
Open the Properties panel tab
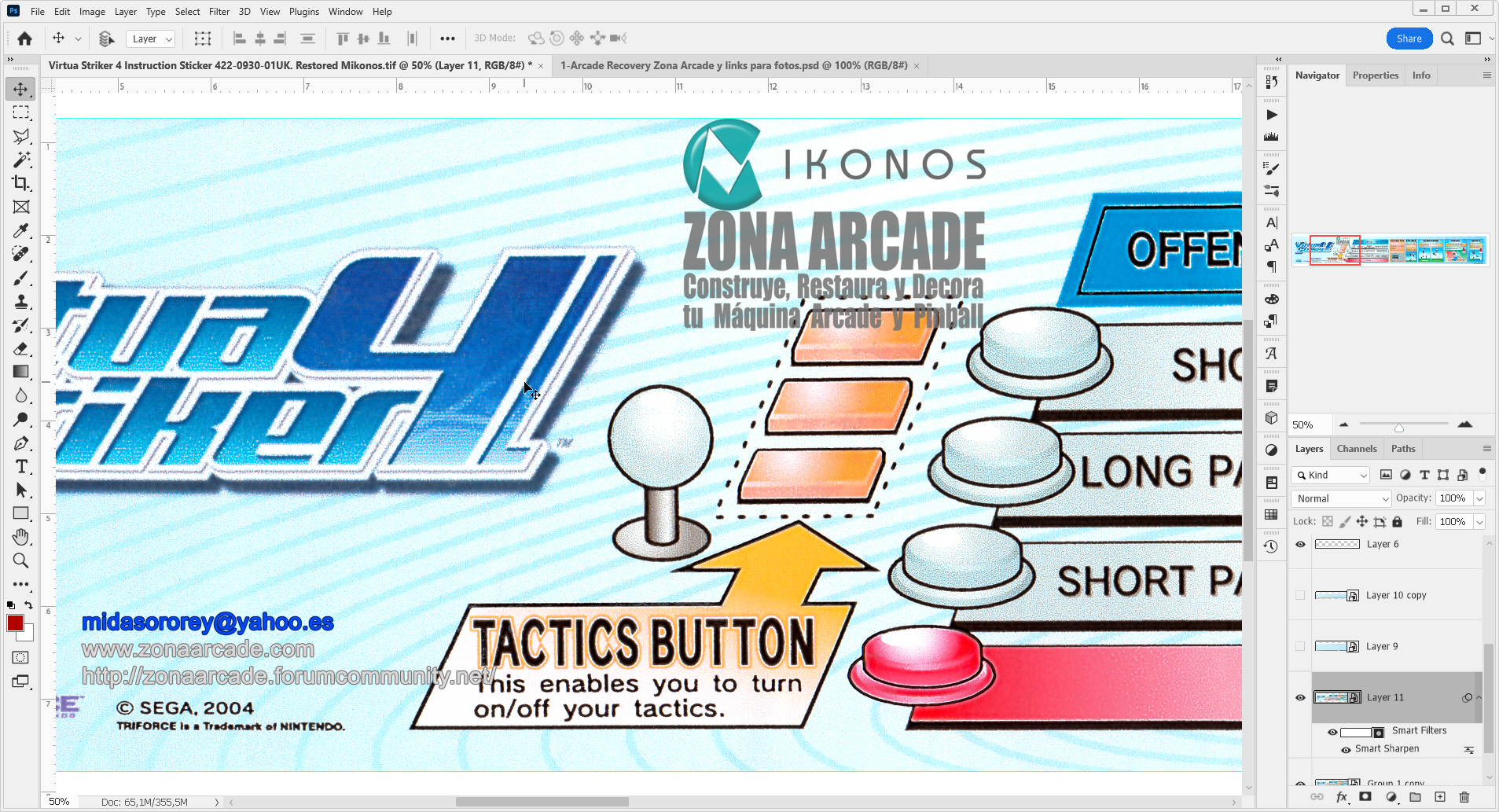coord(1375,75)
